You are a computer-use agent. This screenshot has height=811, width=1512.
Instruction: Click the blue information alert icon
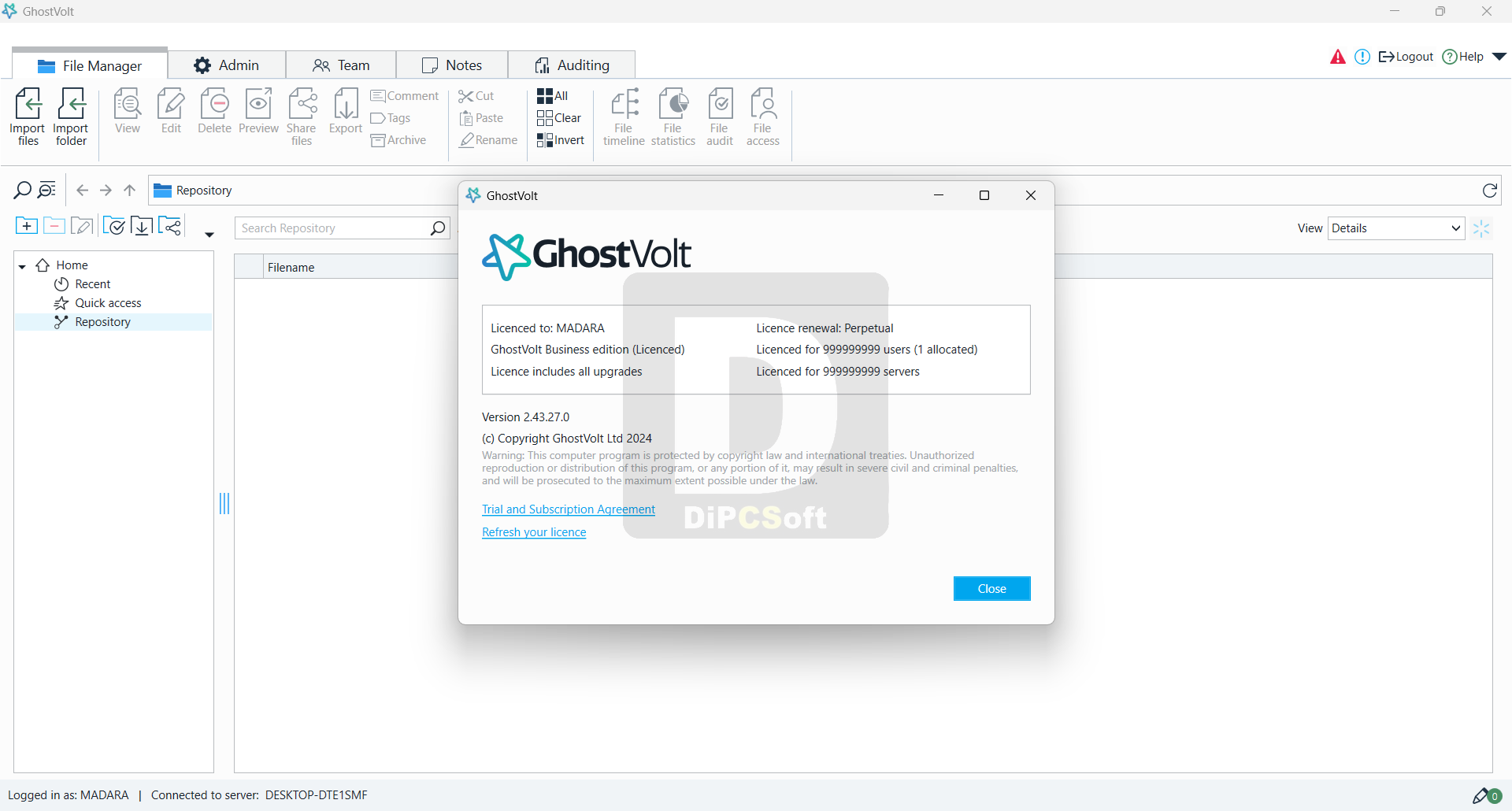1362,57
